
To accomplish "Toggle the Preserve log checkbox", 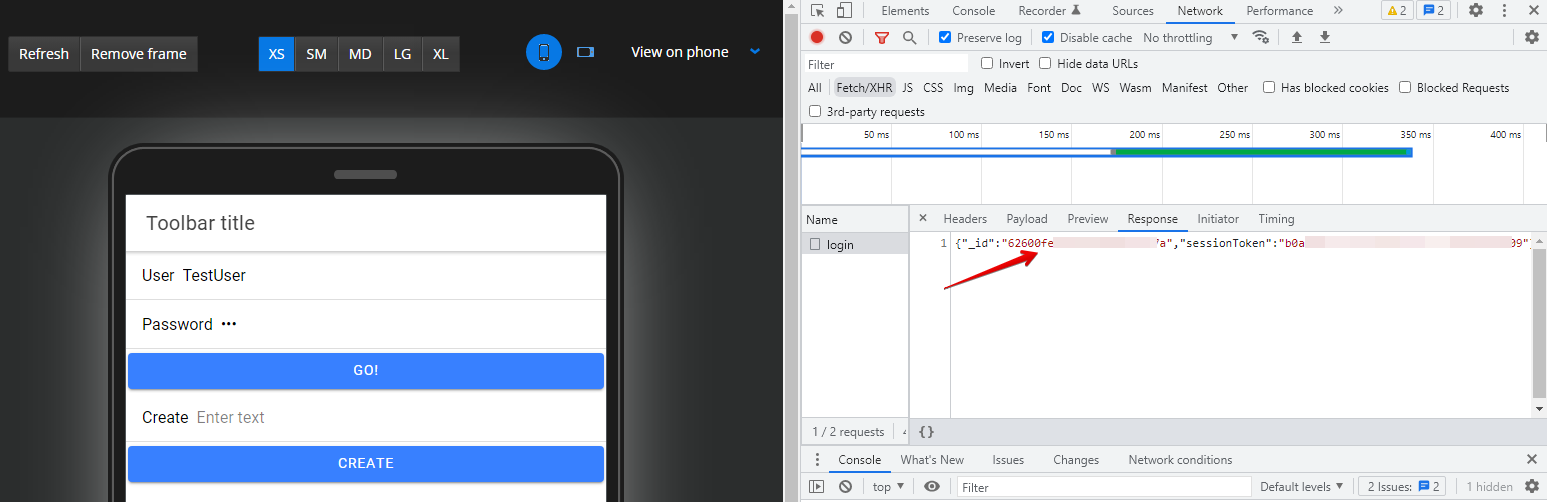I will click(x=945, y=37).
